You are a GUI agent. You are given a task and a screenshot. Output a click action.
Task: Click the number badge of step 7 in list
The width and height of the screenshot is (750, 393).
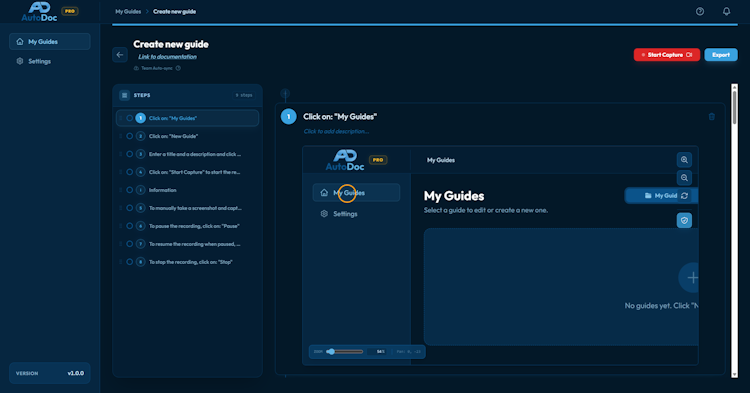pos(140,244)
